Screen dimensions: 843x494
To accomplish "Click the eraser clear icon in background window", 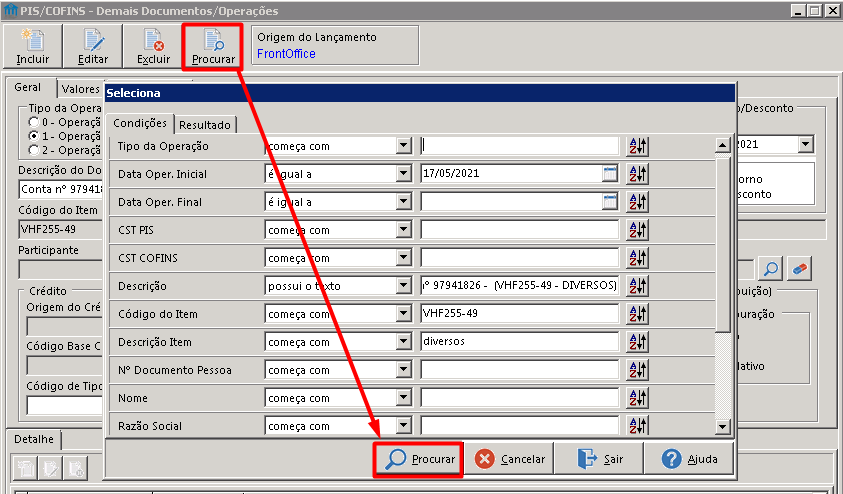I will point(799,268).
